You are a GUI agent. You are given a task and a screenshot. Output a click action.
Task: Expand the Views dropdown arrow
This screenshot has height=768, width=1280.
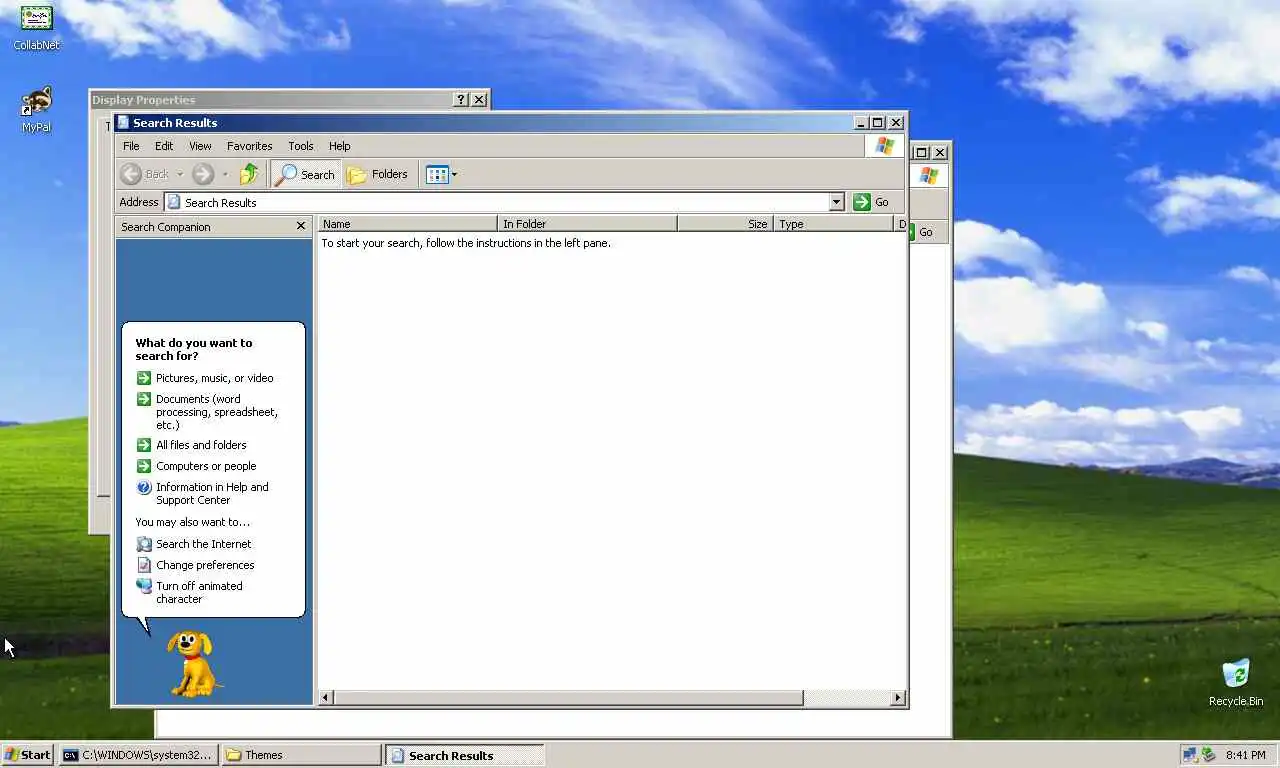pos(454,174)
